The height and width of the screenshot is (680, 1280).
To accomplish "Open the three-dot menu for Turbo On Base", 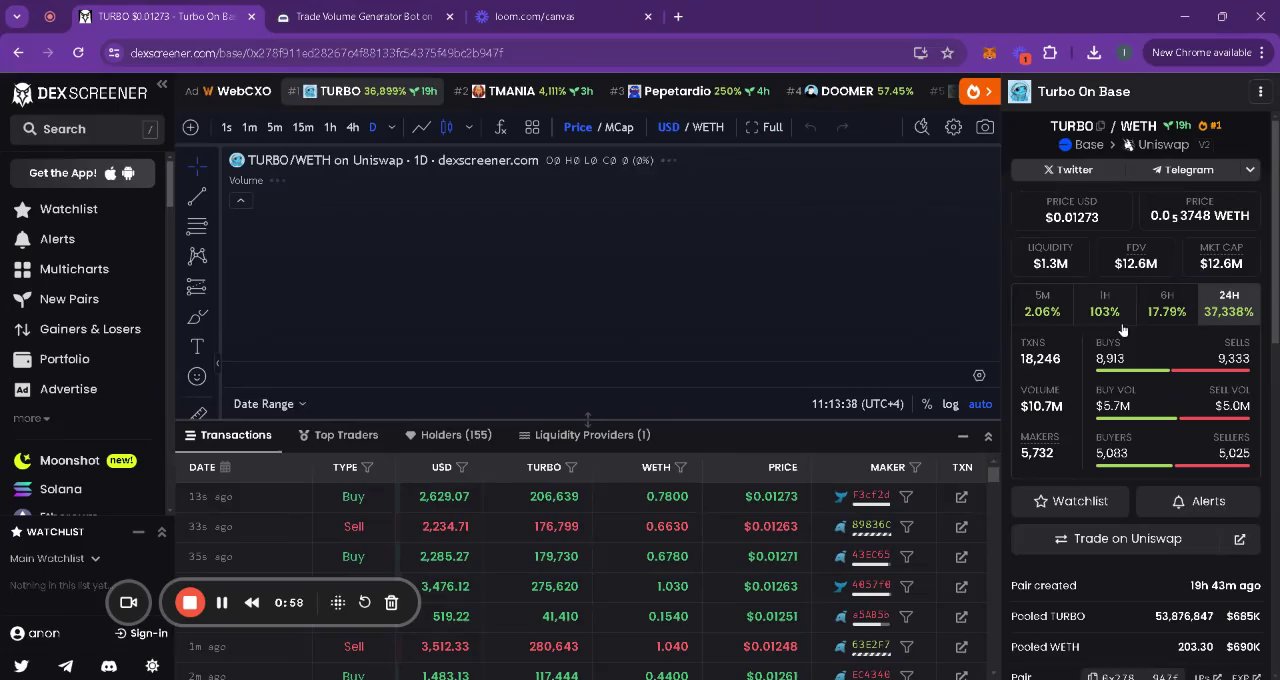I will coord(1260,91).
